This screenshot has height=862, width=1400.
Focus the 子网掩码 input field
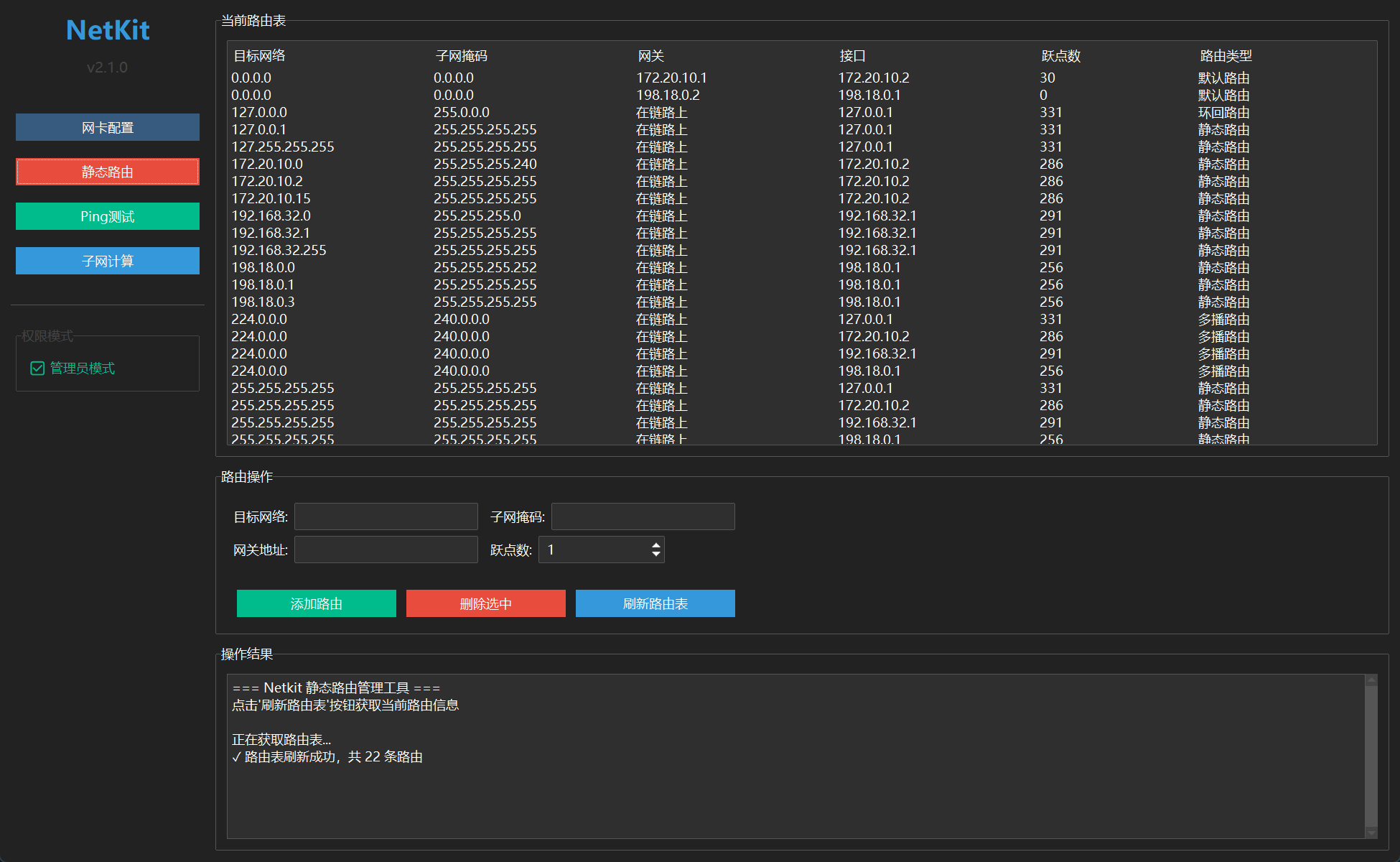643,516
